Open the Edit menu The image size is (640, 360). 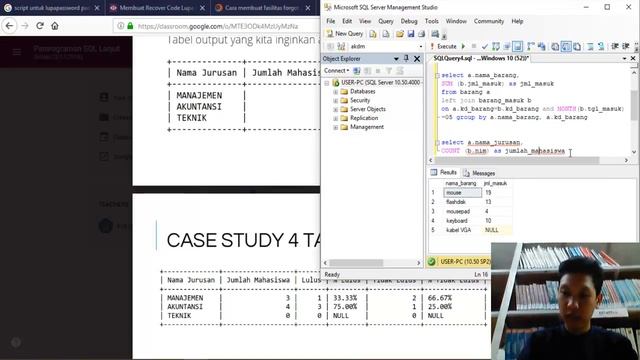tap(347, 21)
